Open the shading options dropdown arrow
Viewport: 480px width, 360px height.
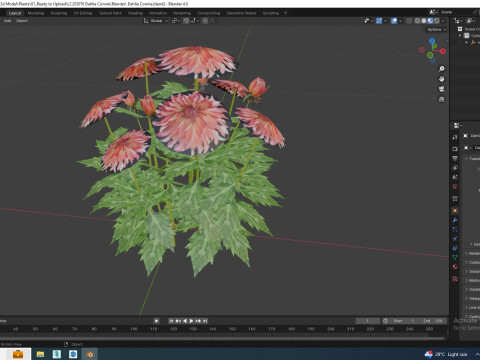443,21
